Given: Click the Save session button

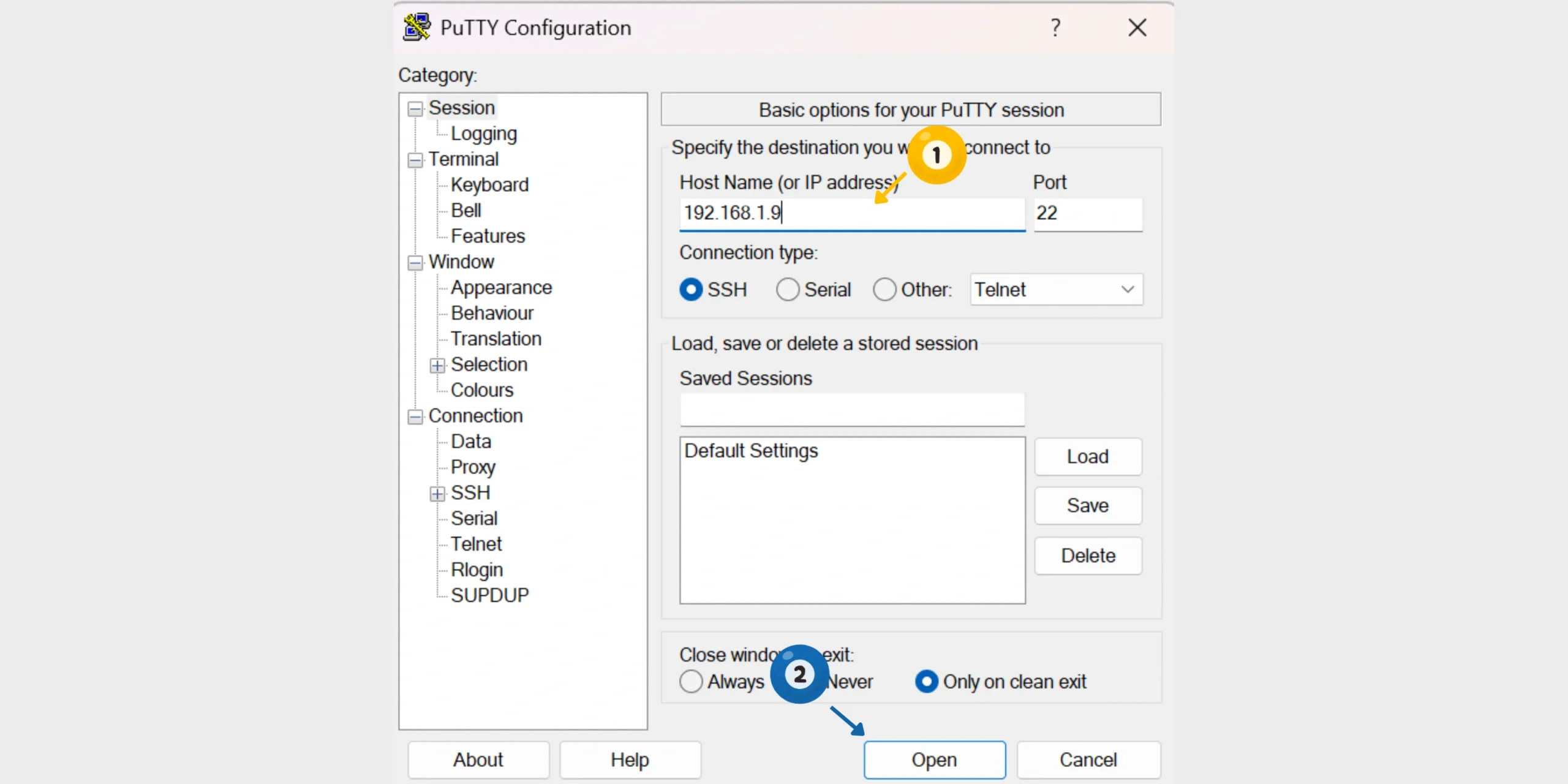Looking at the screenshot, I should [x=1088, y=506].
